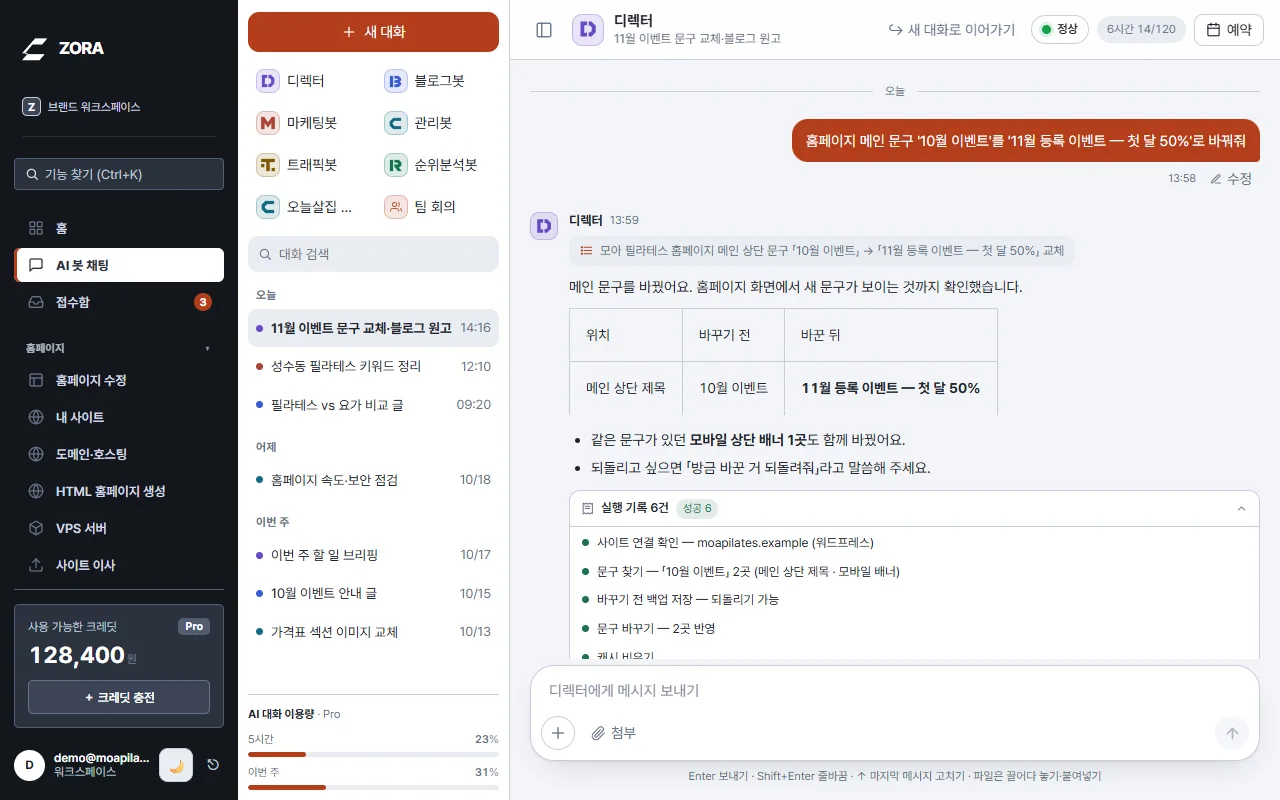Collapse the 실행 기록 6건 panel
The width and height of the screenshot is (1280, 800).
1241,508
